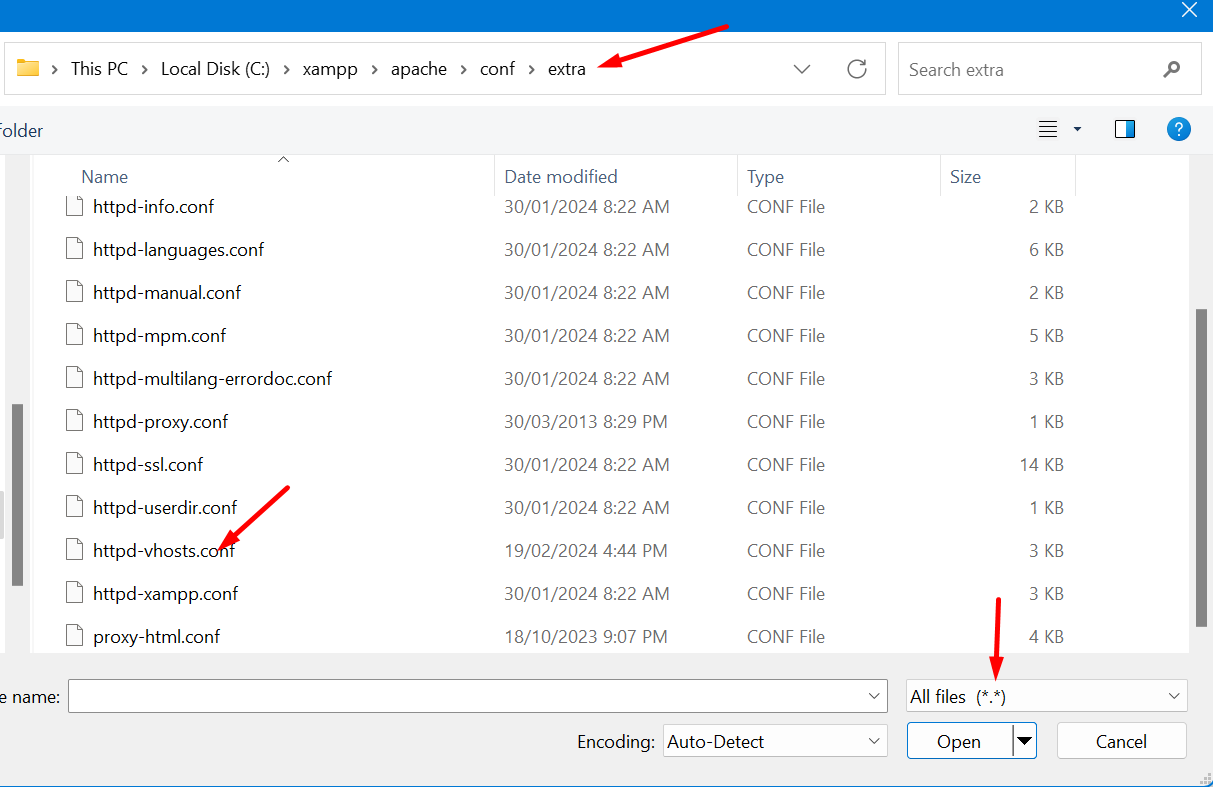Screen dimensions: 1213x787
Task: Open the Help question mark icon
Action: (x=1178, y=129)
